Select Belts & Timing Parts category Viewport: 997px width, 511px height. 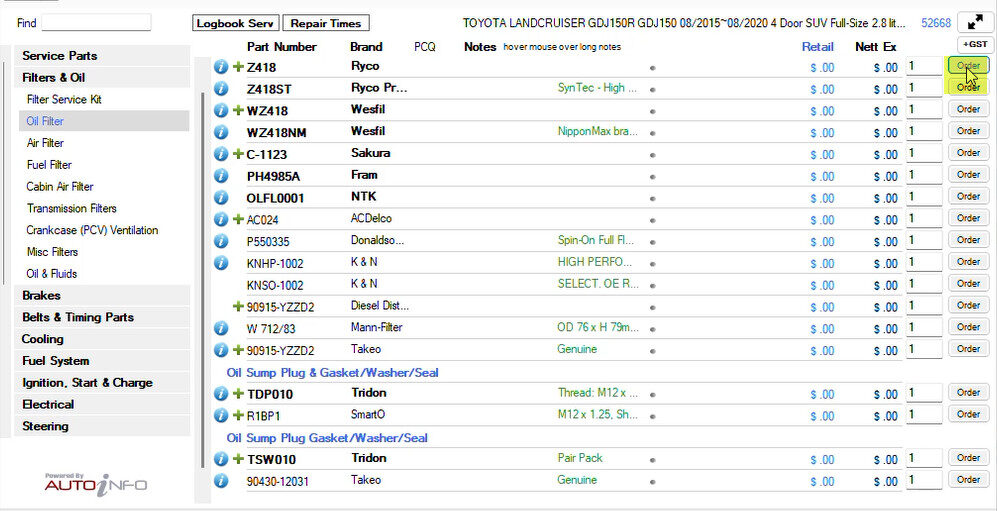[104, 317]
